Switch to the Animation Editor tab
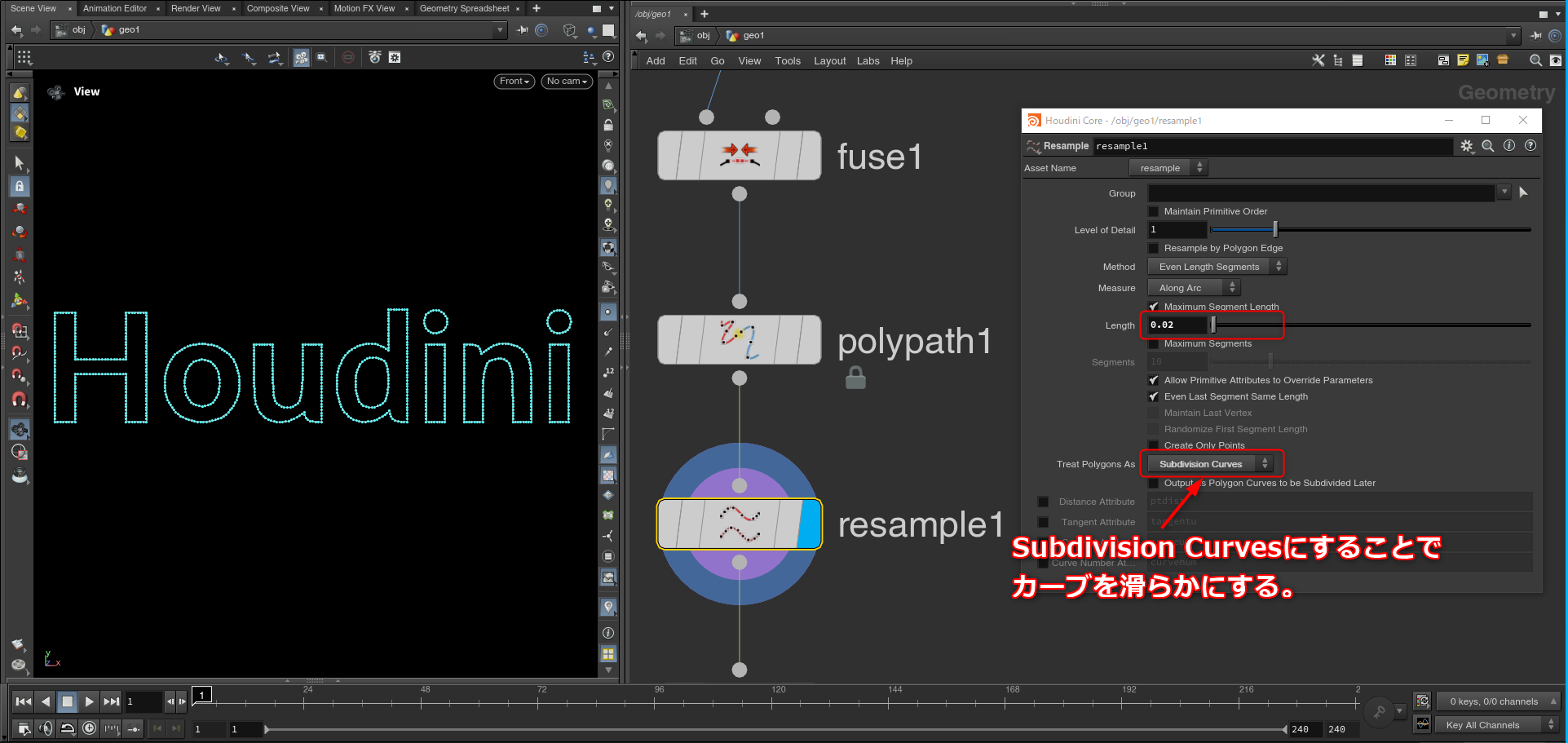The image size is (1568, 743). (115, 8)
